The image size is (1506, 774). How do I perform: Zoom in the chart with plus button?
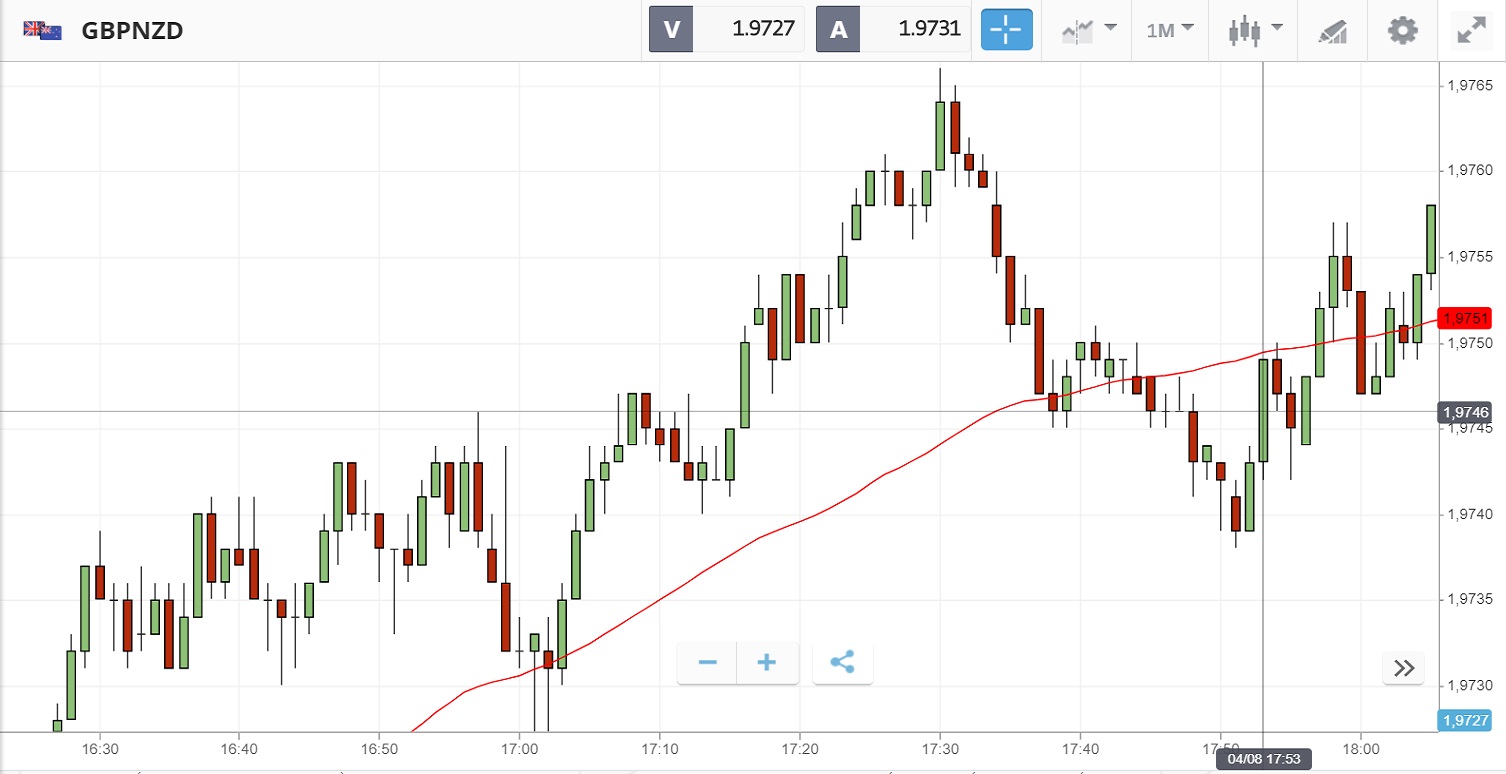coord(767,663)
